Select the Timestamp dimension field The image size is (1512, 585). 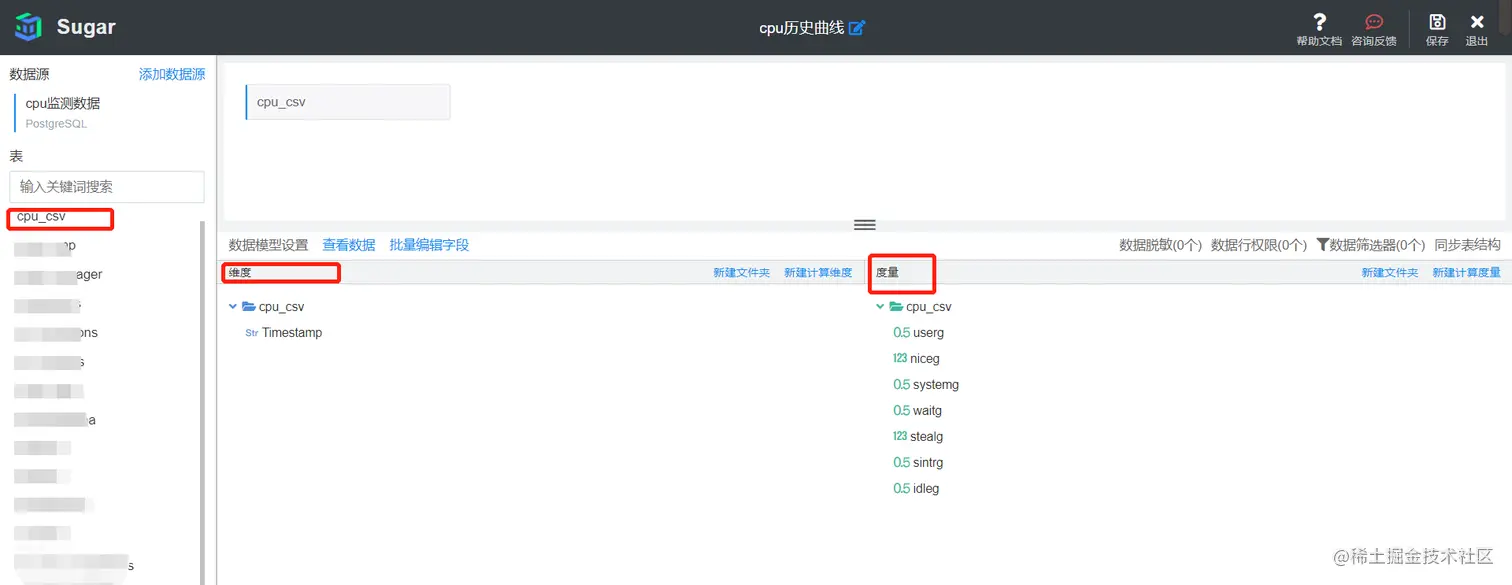click(292, 333)
